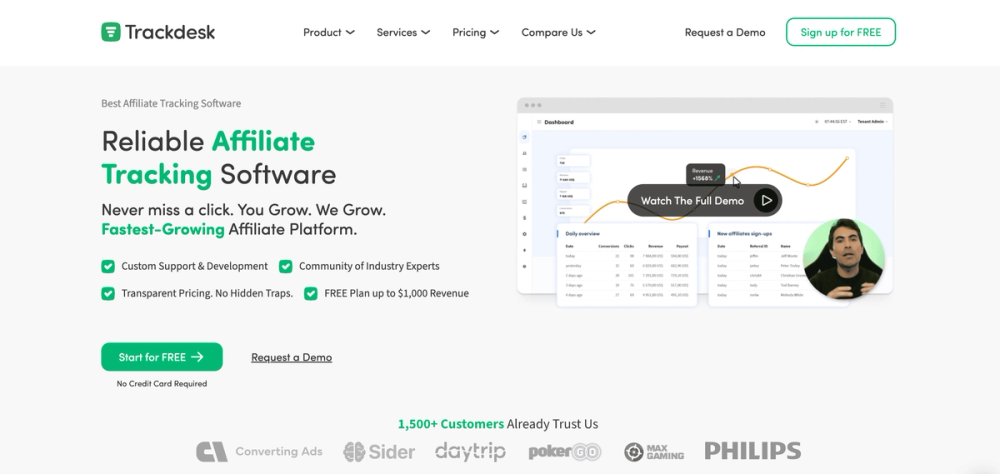Open the Product dropdown menu
Viewport: 1000px width, 474px height.
(328, 32)
